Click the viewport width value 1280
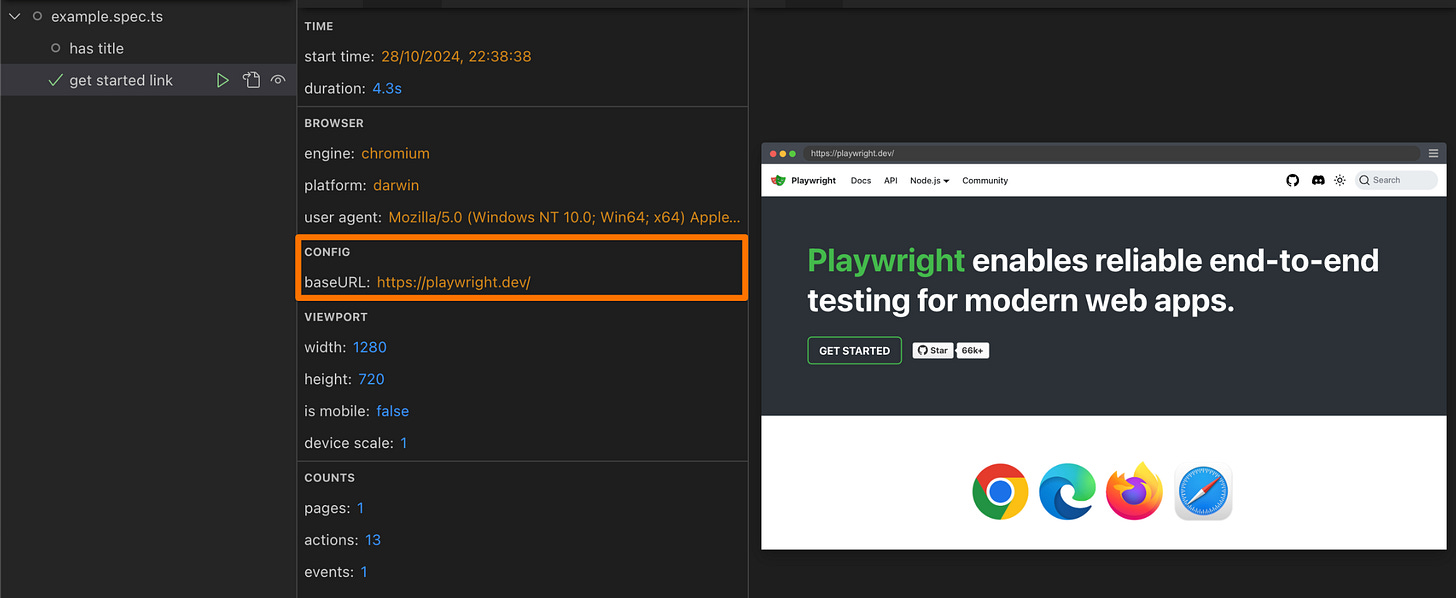The width and height of the screenshot is (1456, 598). pos(369,347)
